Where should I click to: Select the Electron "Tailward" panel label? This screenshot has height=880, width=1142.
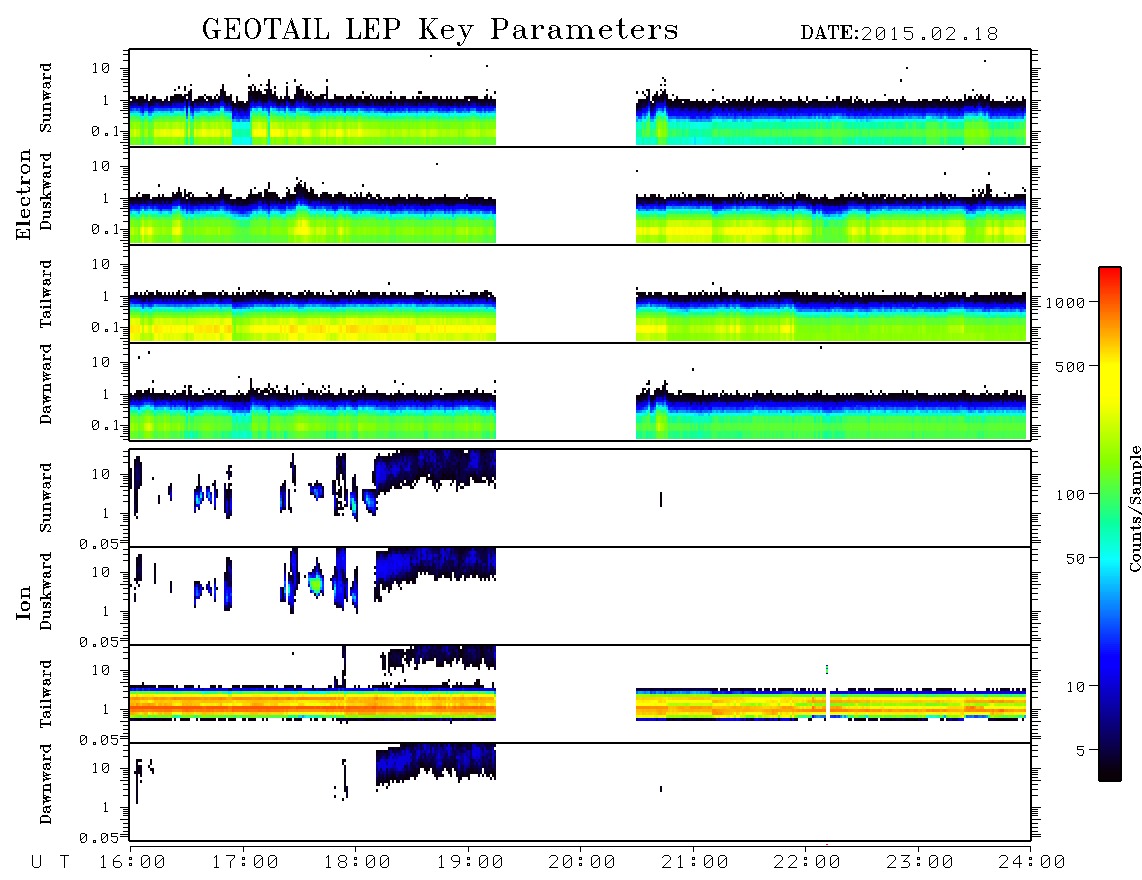click(x=46, y=294)
